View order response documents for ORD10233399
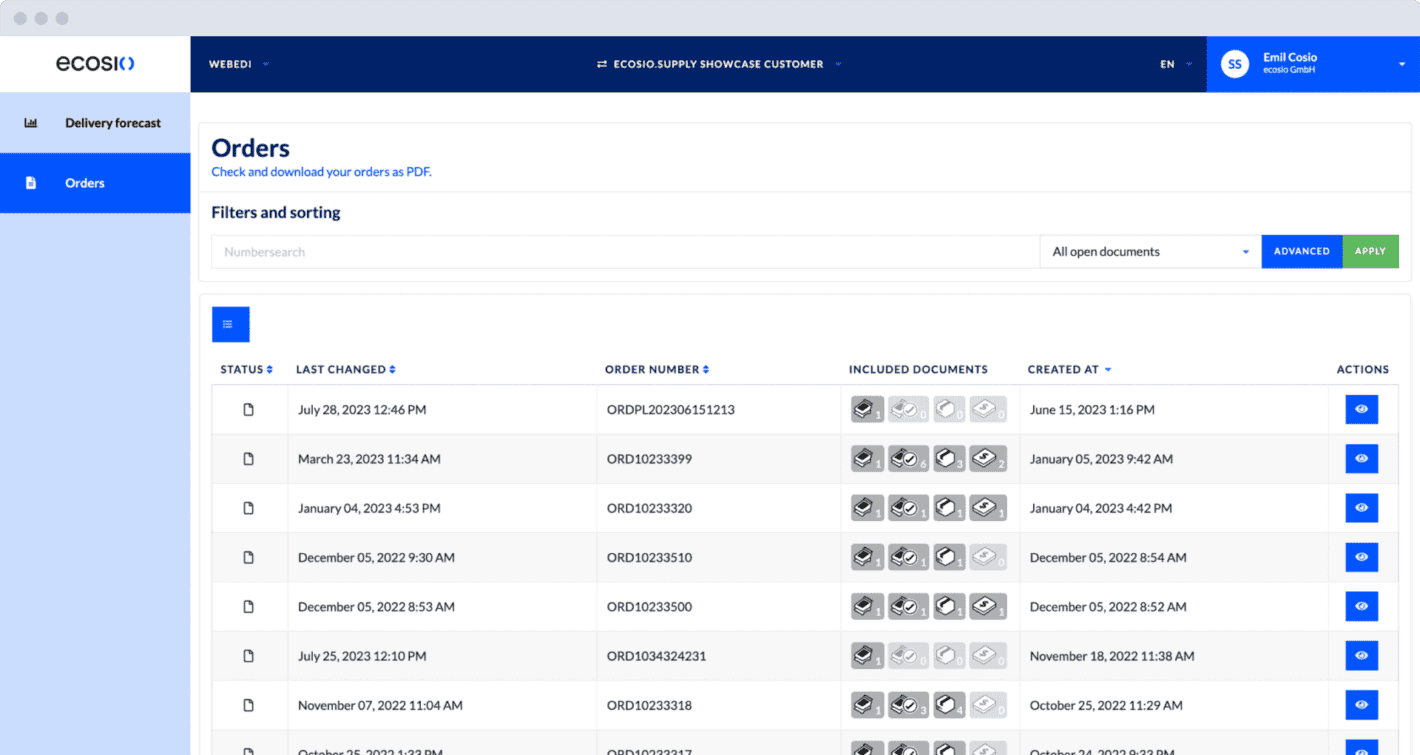The image size is (1420, 755). click(907, 458)
